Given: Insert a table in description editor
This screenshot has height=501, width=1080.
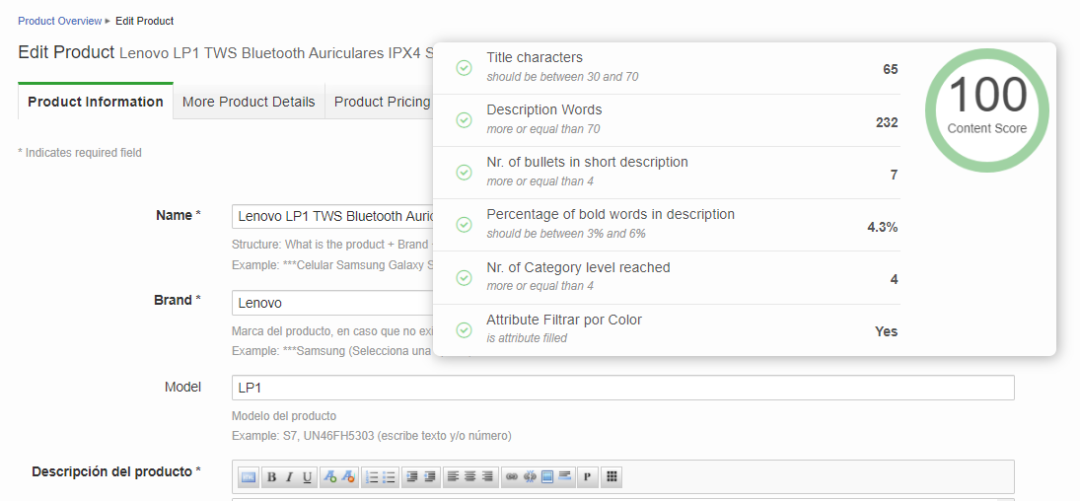Looking at the screenshot, I should coord(613,478).
